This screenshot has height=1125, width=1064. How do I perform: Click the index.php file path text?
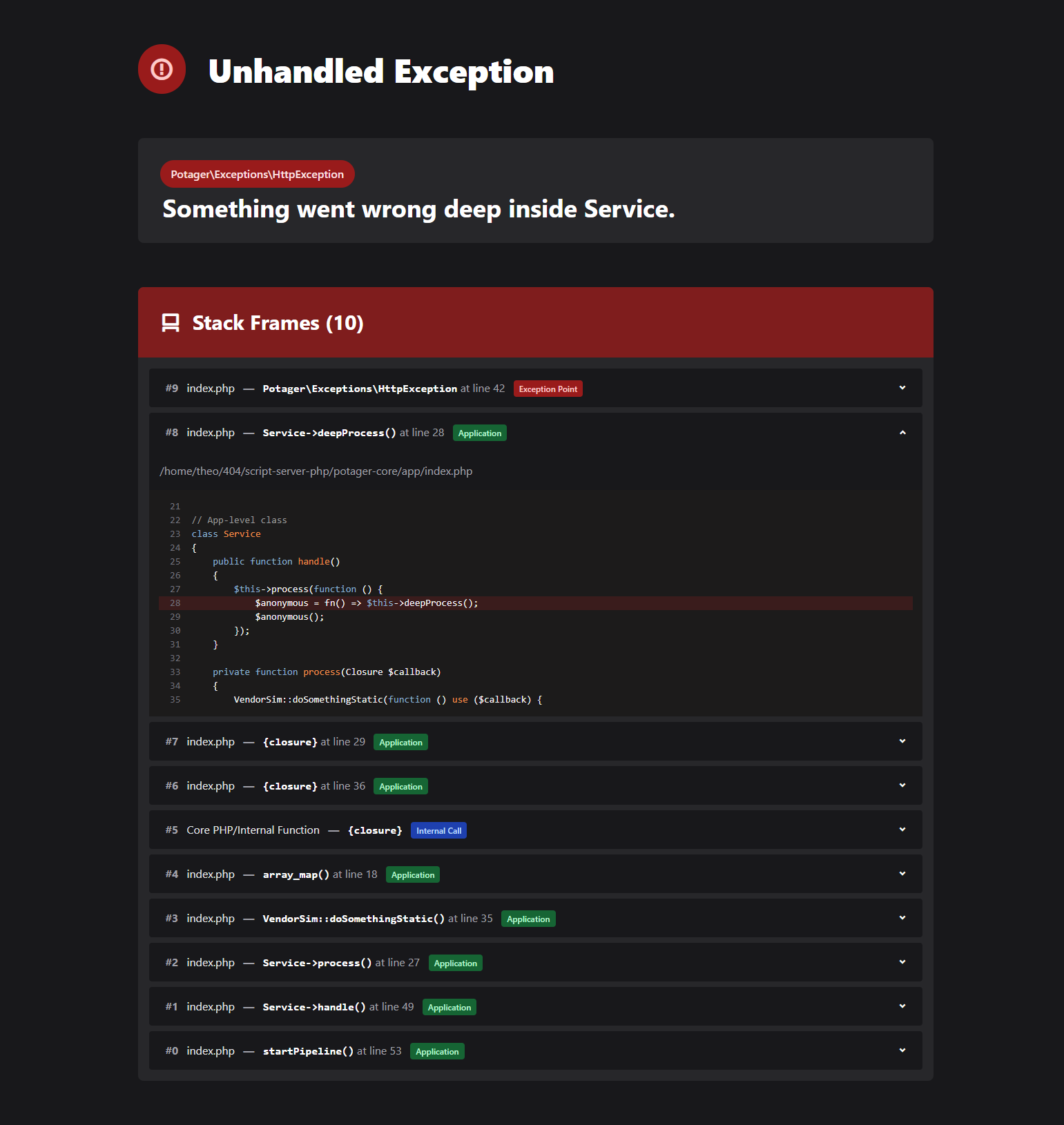click(316, 471)
